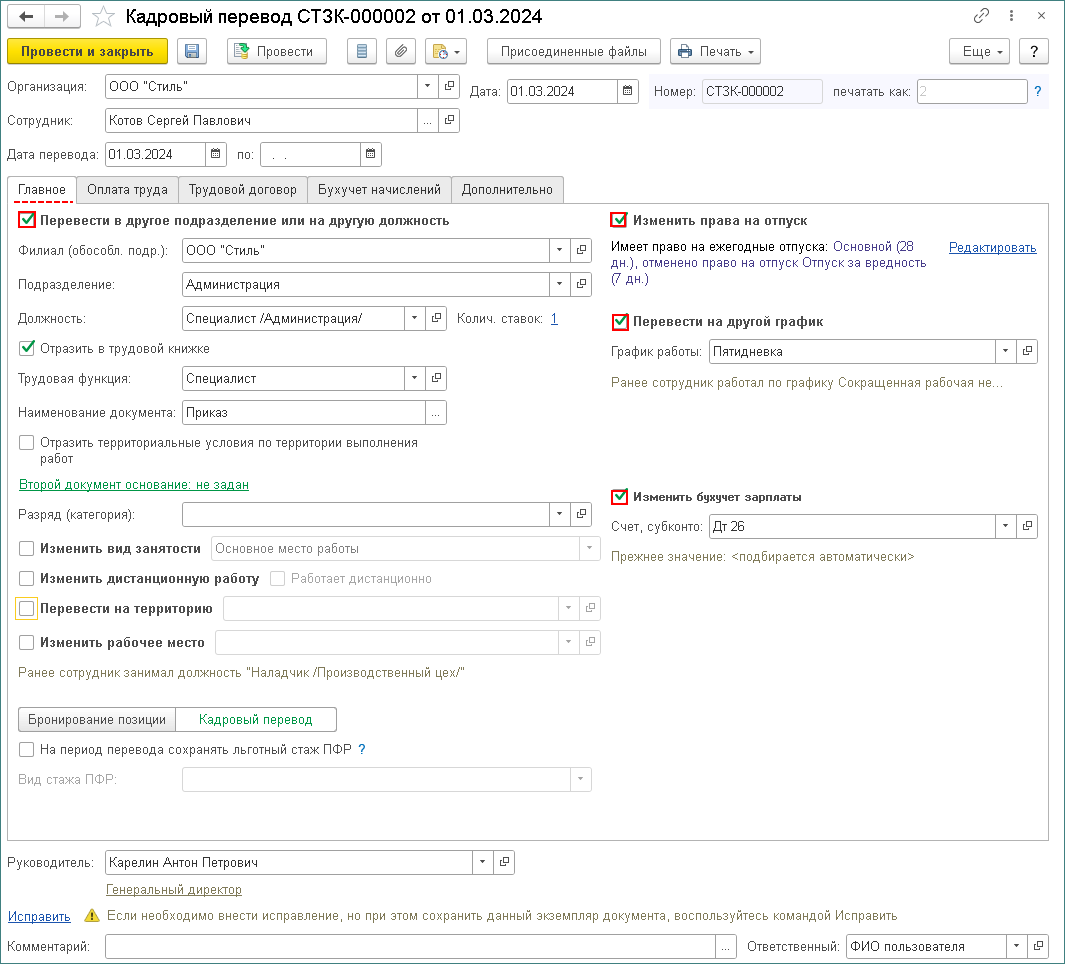This screenshot has width=1065, height=964.
Task: Expand the Филиал dropdown list
Action: [560, 250]
